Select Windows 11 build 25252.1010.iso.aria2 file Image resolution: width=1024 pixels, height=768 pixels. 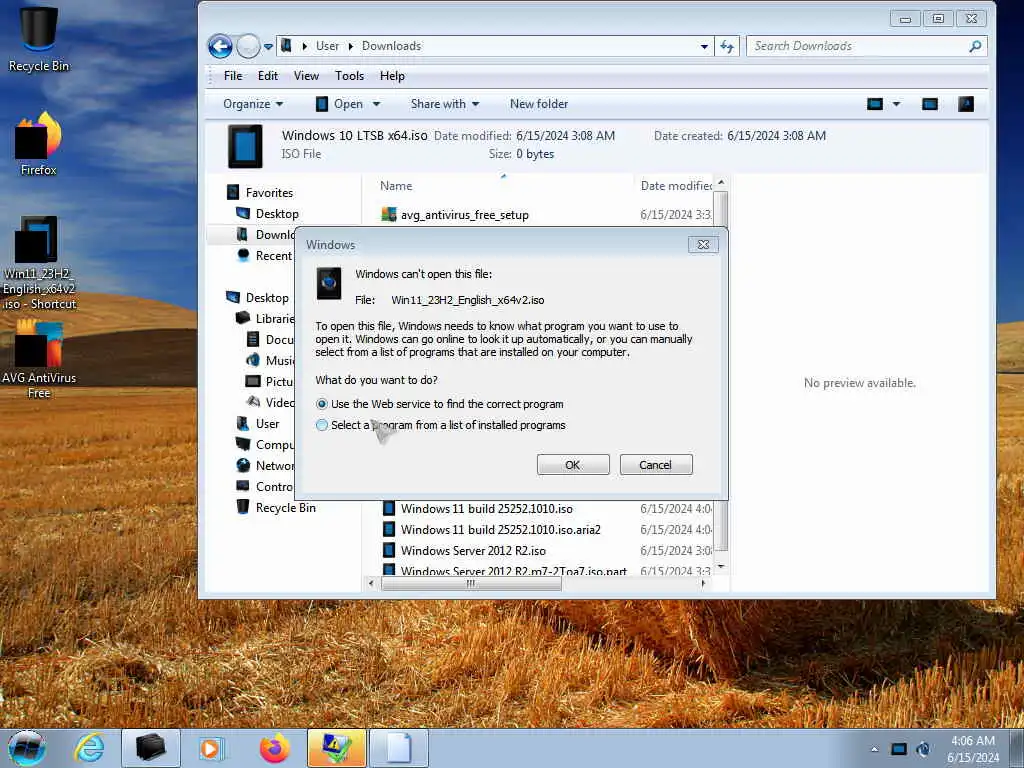(x=491, y=530)
